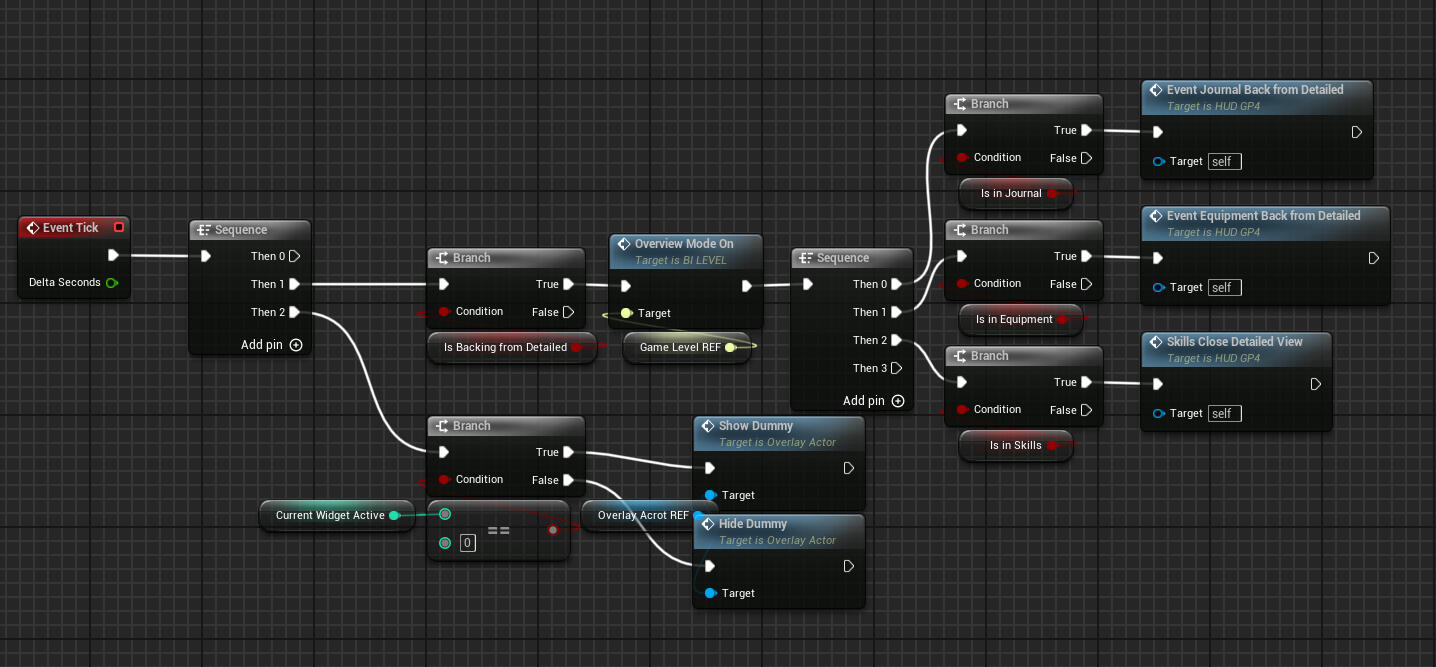
Task: Click the Is in Journal variable node
Action: [x=1010, y=193]
